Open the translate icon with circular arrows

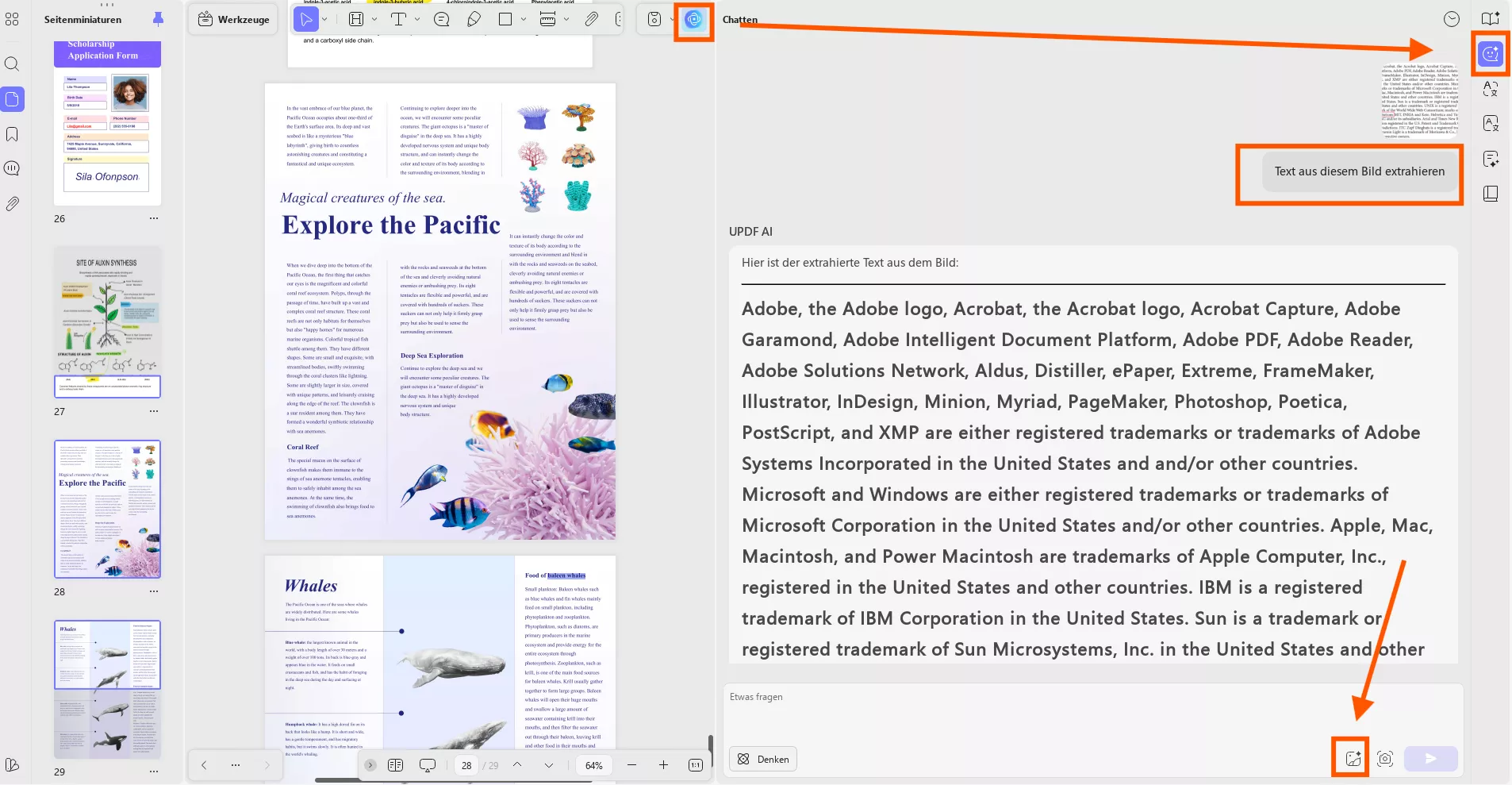[x=1491, y=89]
